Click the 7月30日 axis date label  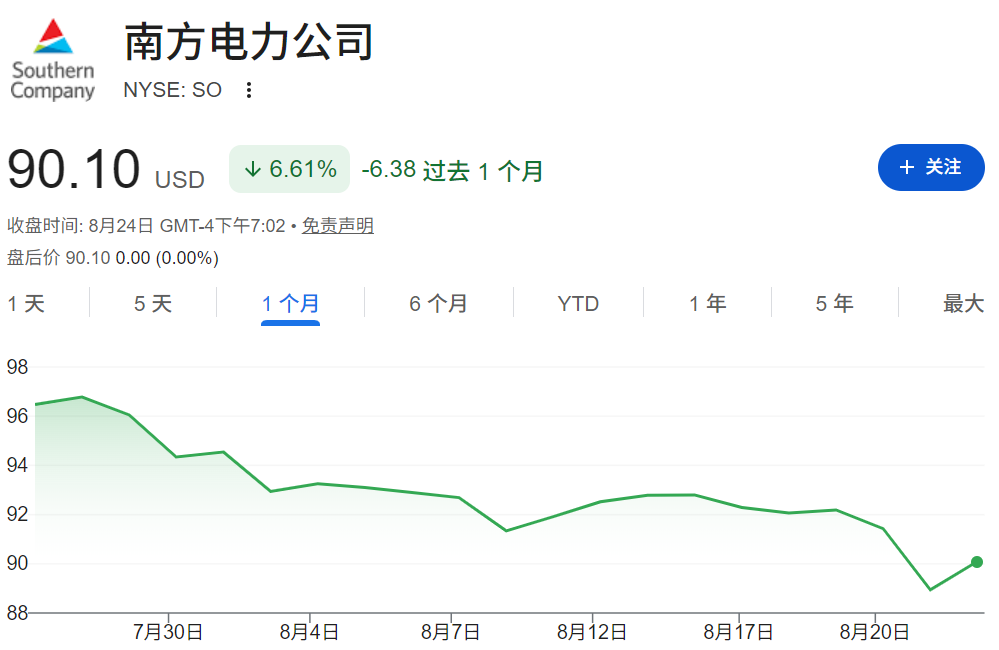pos(168,632)
